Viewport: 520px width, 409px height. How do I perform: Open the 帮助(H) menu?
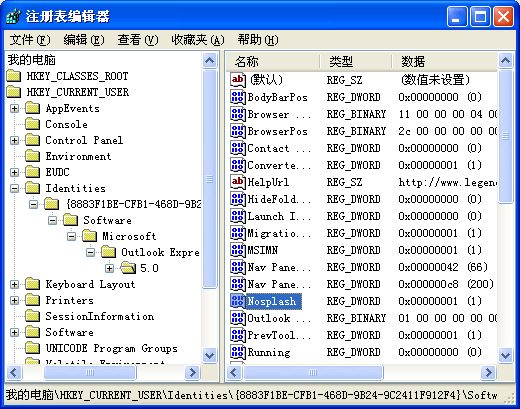(258, 40)
